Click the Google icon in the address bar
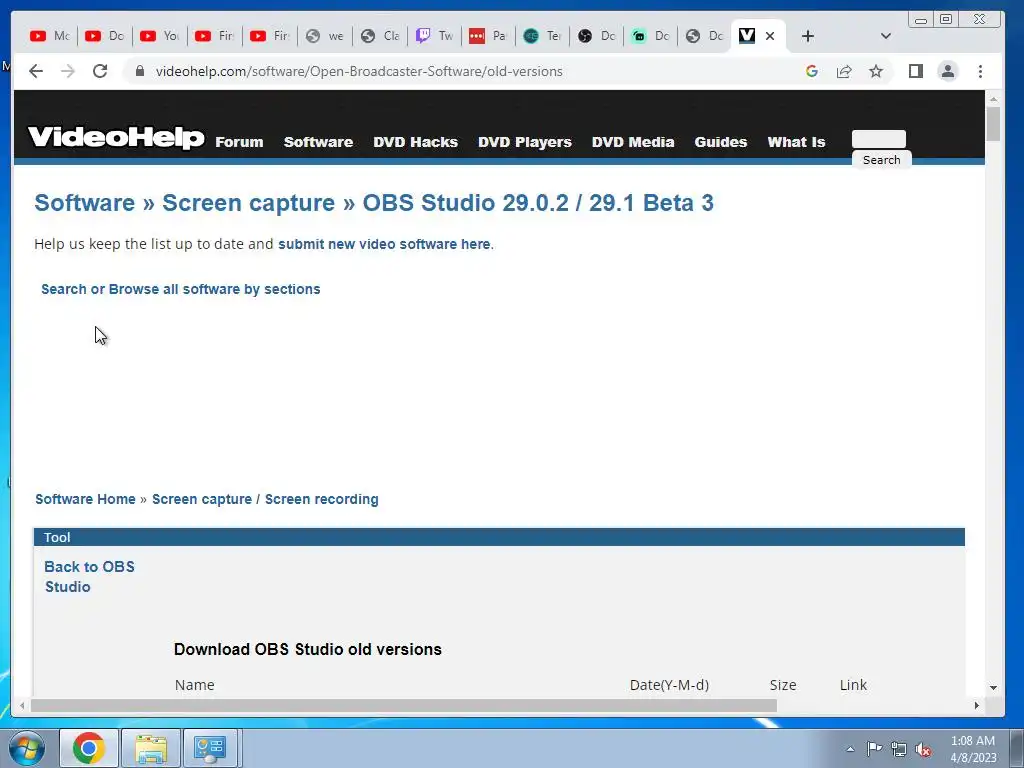This screenshot has width=1024, height=768. 812,71
